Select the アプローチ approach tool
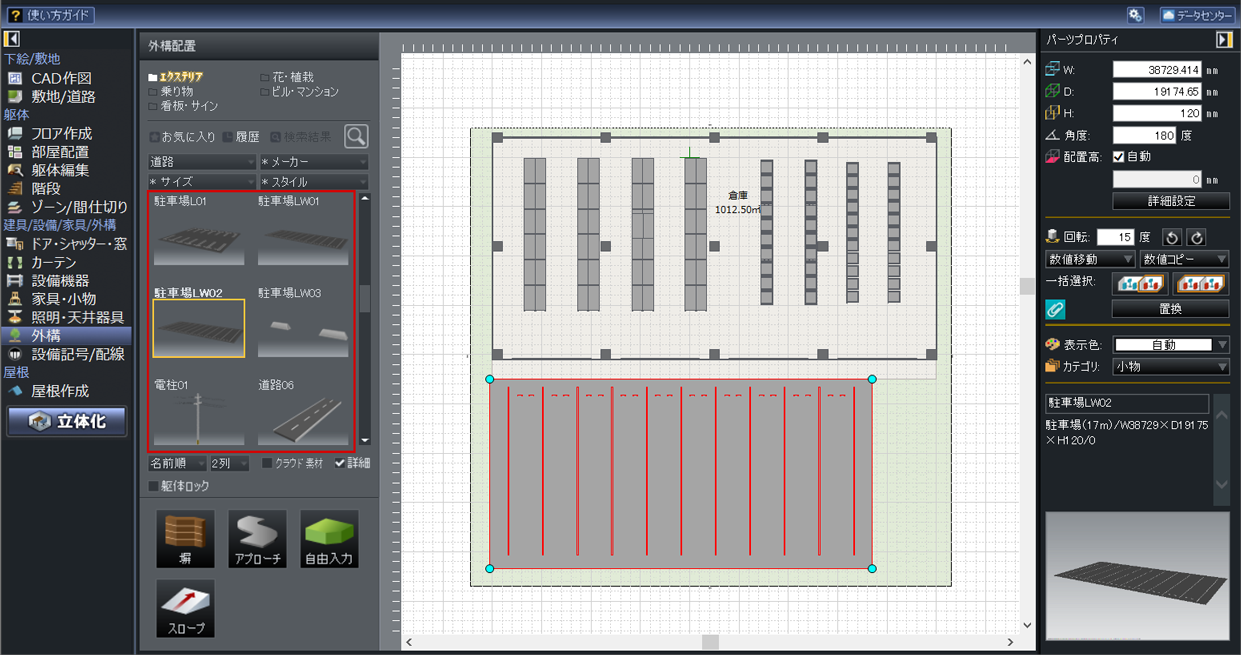The image size is (1241, 655). point(257,539)
